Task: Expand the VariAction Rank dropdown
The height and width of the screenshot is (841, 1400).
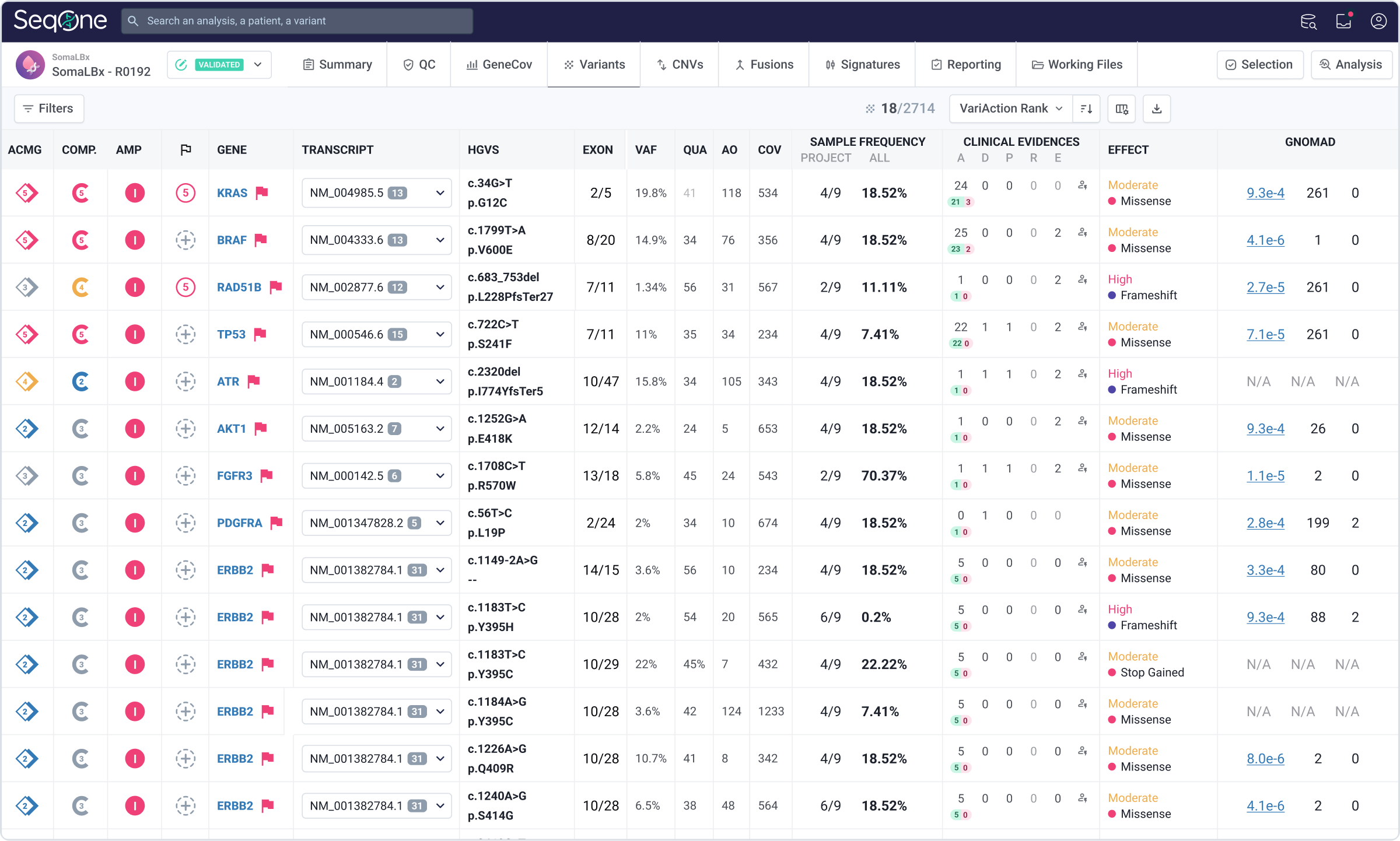Action: tap(1010, 109)
